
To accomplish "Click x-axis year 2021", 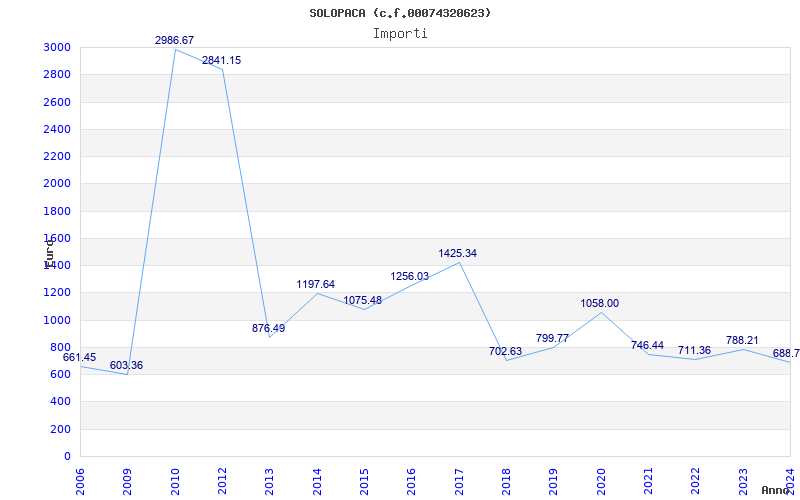I will point(648,482).
